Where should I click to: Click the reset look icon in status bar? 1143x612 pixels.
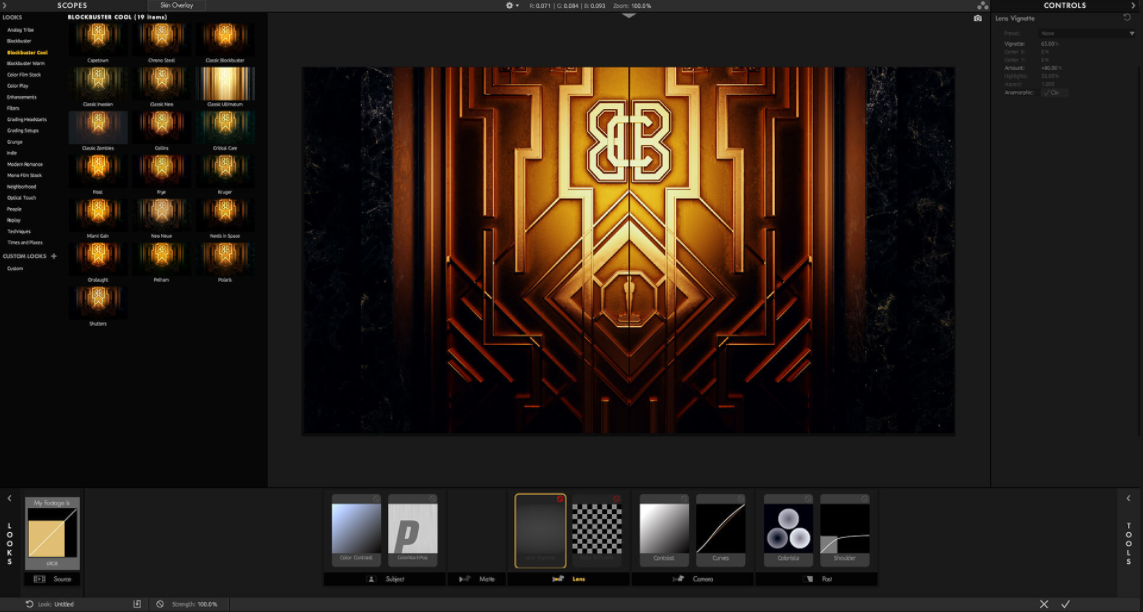(x=29, y=604)
